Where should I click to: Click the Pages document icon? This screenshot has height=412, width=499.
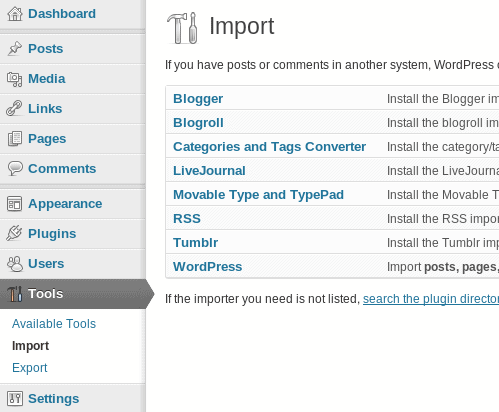15,139
